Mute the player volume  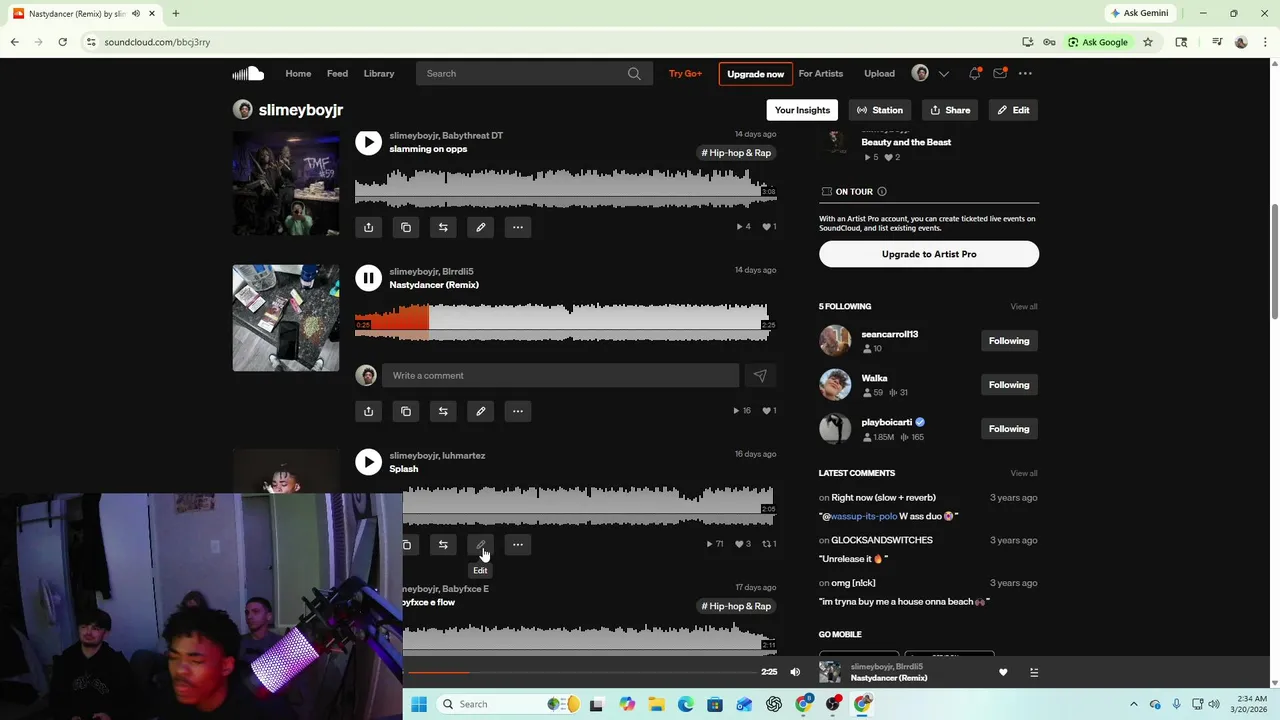click(795, 672)
